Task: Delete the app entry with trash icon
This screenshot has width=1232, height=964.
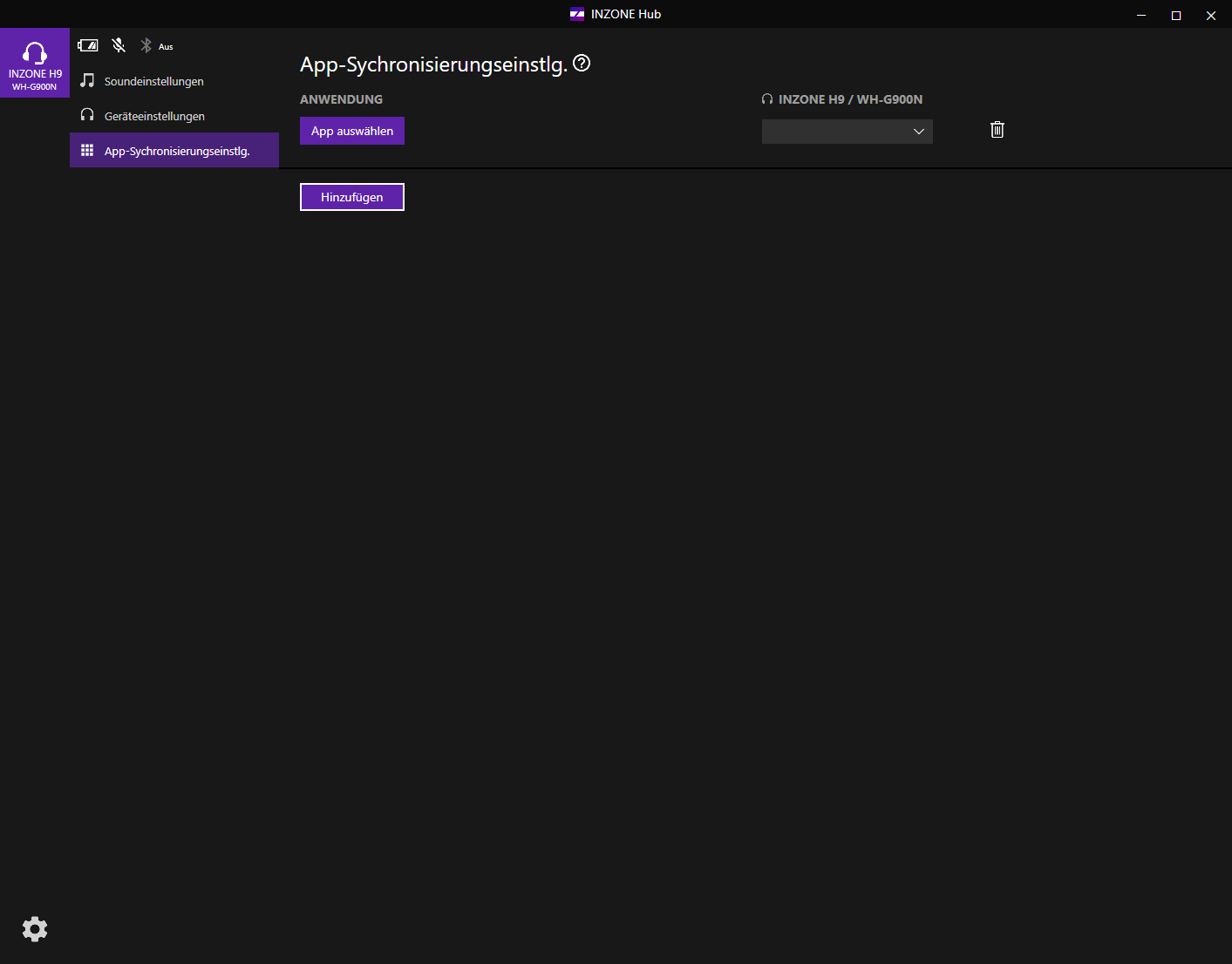Action: [x=997, y=130]
